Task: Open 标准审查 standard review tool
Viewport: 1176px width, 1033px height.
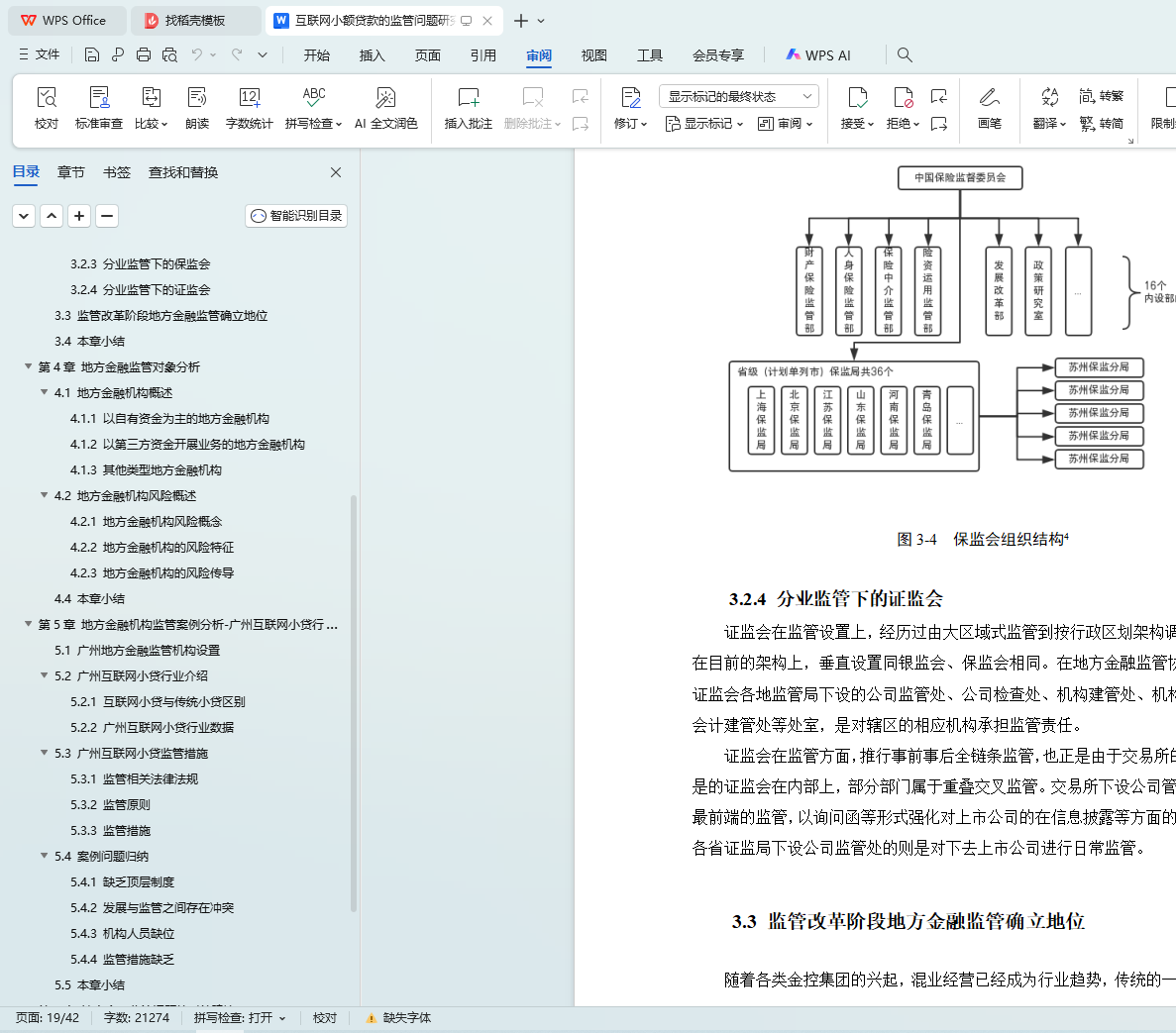Action: coord(98,108)
